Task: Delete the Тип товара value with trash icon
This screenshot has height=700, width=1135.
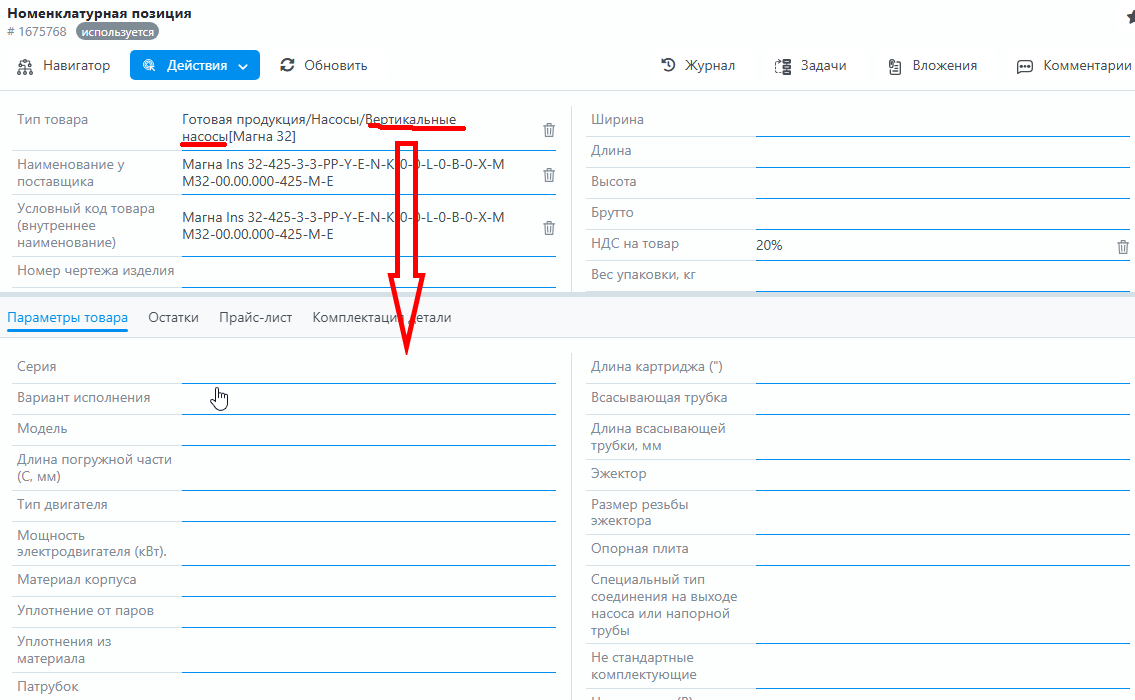Action: 549,130
